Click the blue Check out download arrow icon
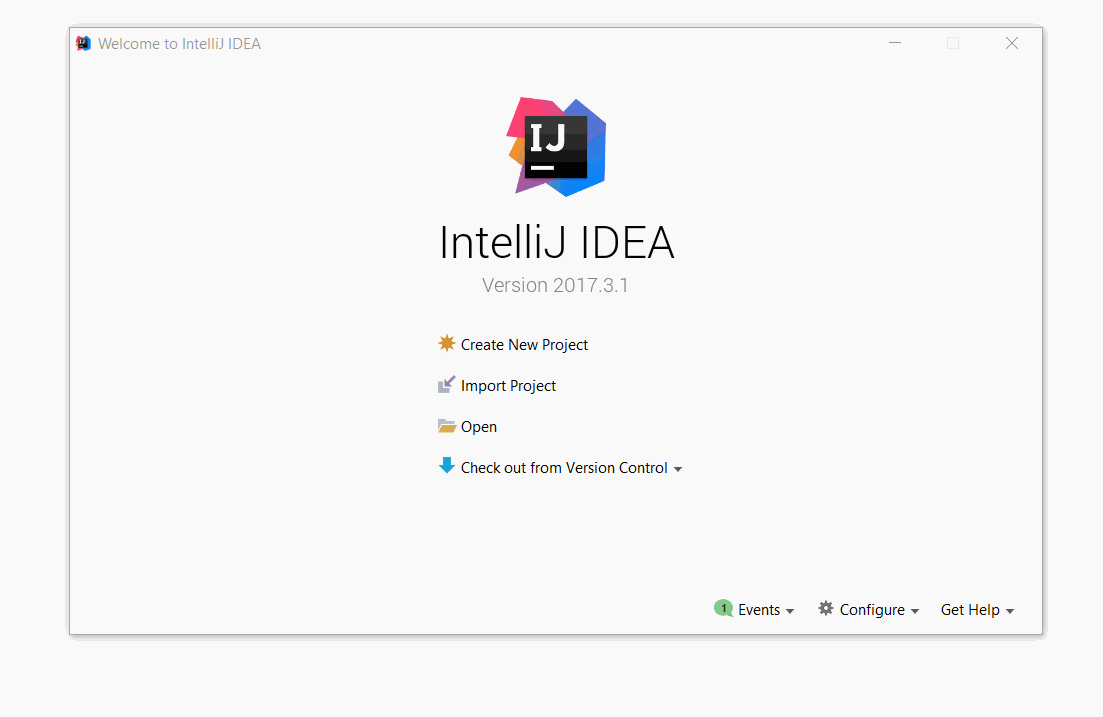Viewport: 1103px width, 717px height. [x=447, y=465]
